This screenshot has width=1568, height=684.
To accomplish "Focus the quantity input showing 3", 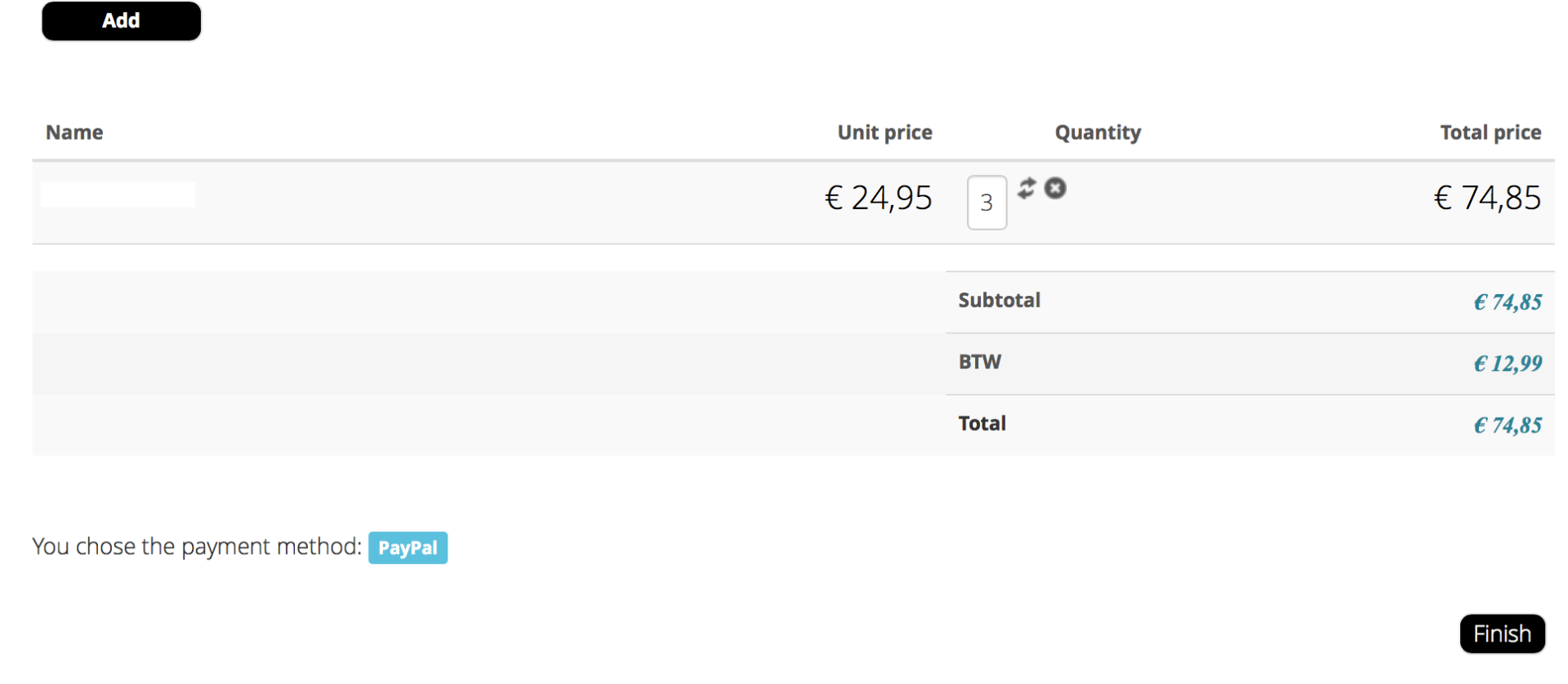I will coord(987,202).
